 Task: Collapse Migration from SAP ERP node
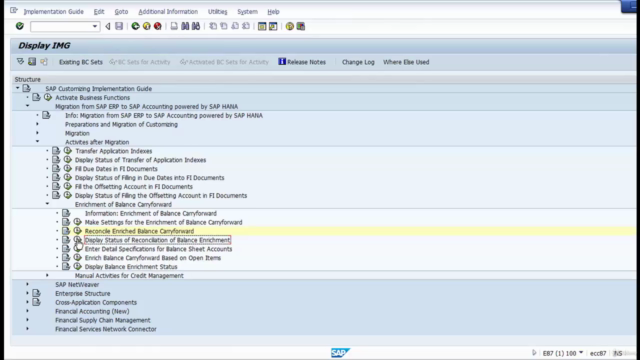[x=27, y=106]
